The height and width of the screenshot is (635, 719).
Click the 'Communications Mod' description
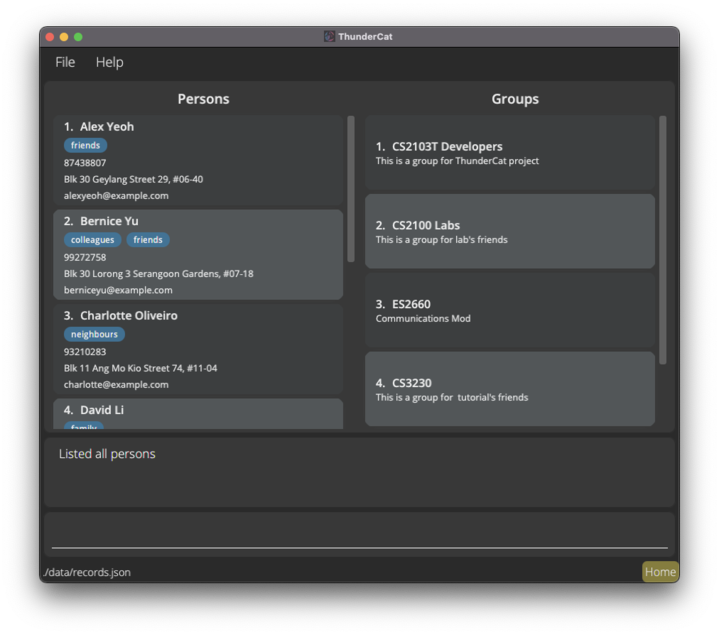click(x=423, y=319)
